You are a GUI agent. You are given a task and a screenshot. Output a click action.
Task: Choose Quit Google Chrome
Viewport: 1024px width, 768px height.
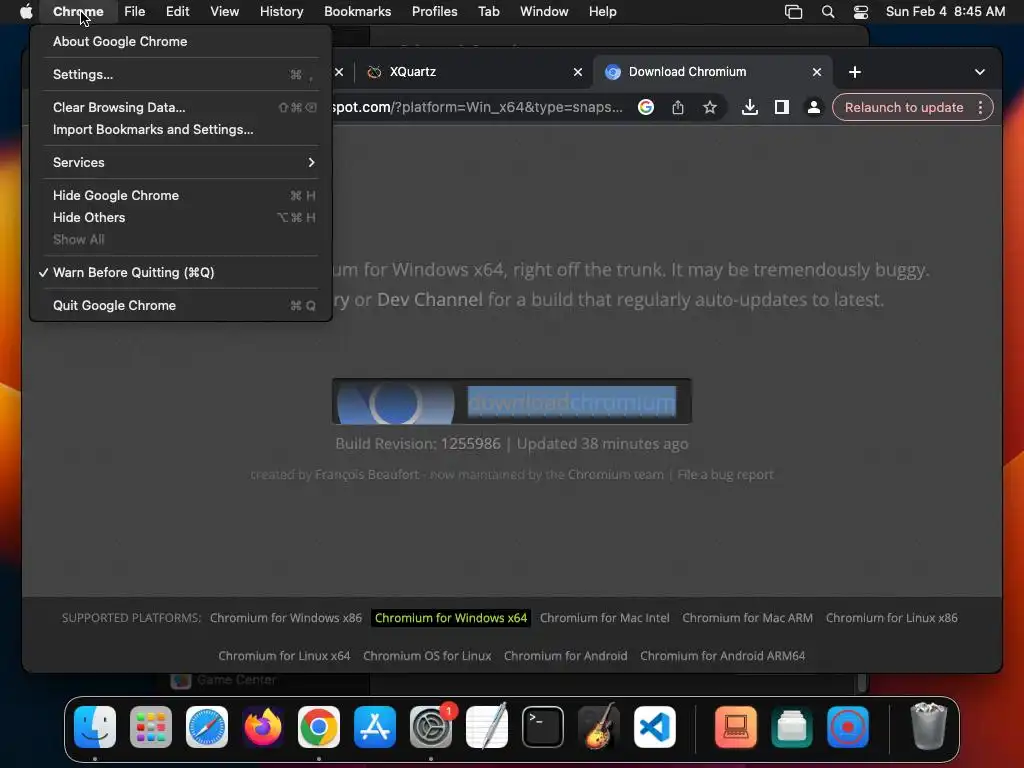click(x=180, y=305)
